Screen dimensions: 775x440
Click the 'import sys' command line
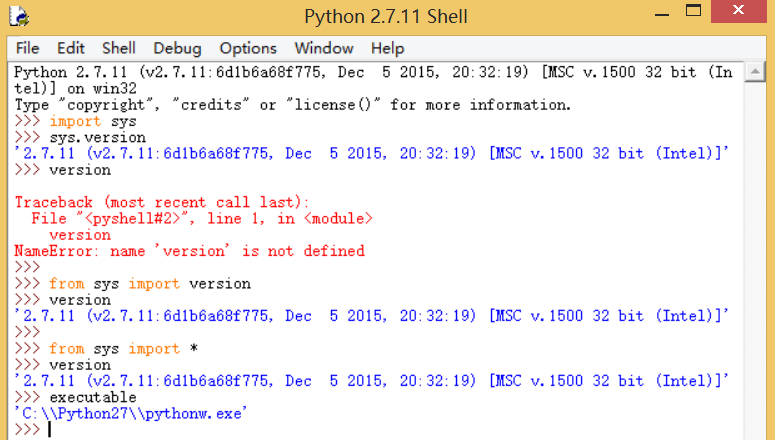75,121
